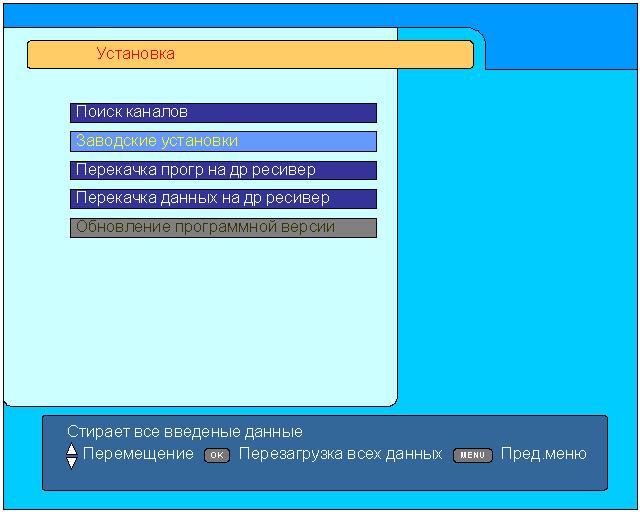Open Поиск каналов menu item
The height and width of the screenshot is (512, 640).
pos(223,113)
